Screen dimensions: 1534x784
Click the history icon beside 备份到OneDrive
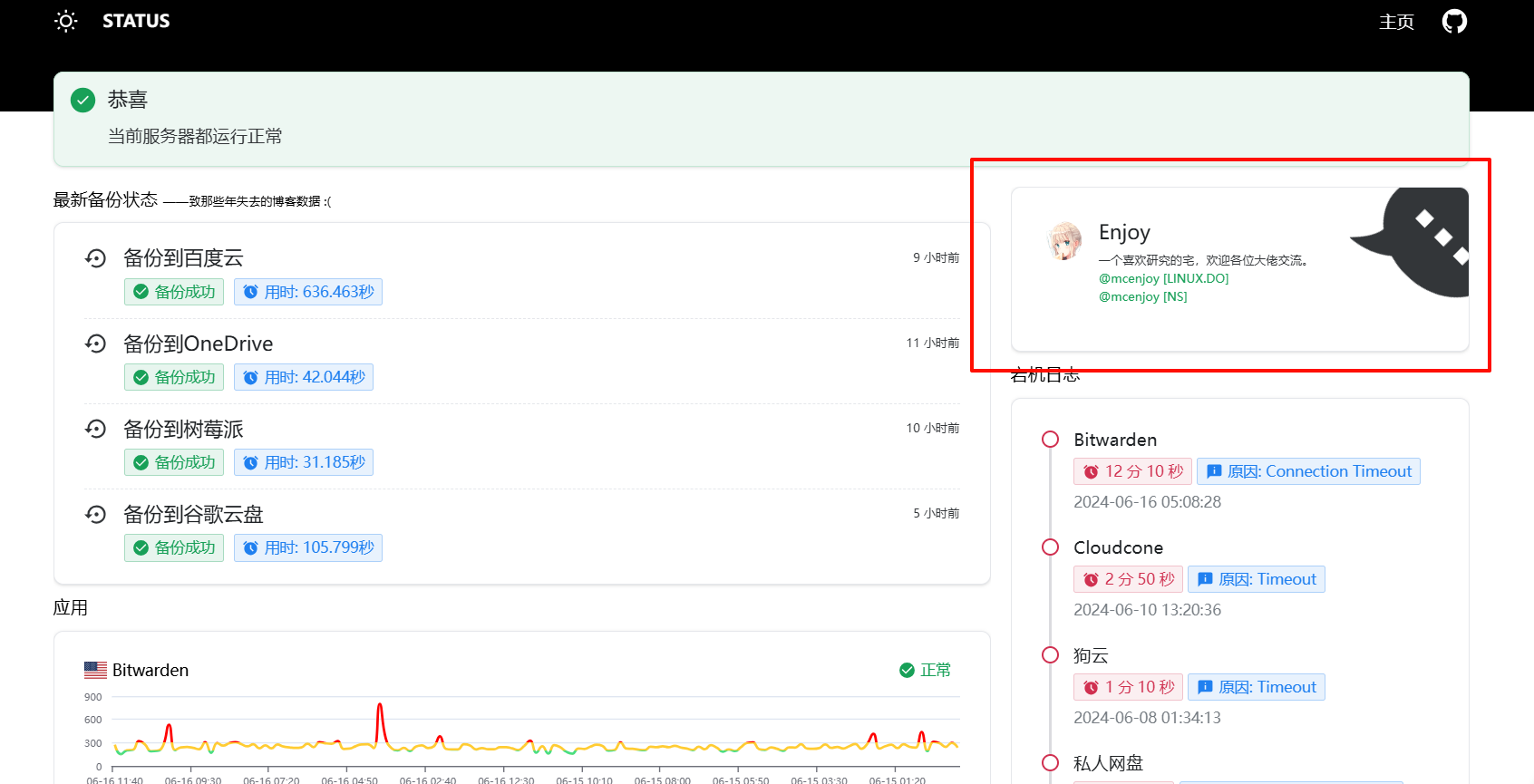[x=96, y=344]
